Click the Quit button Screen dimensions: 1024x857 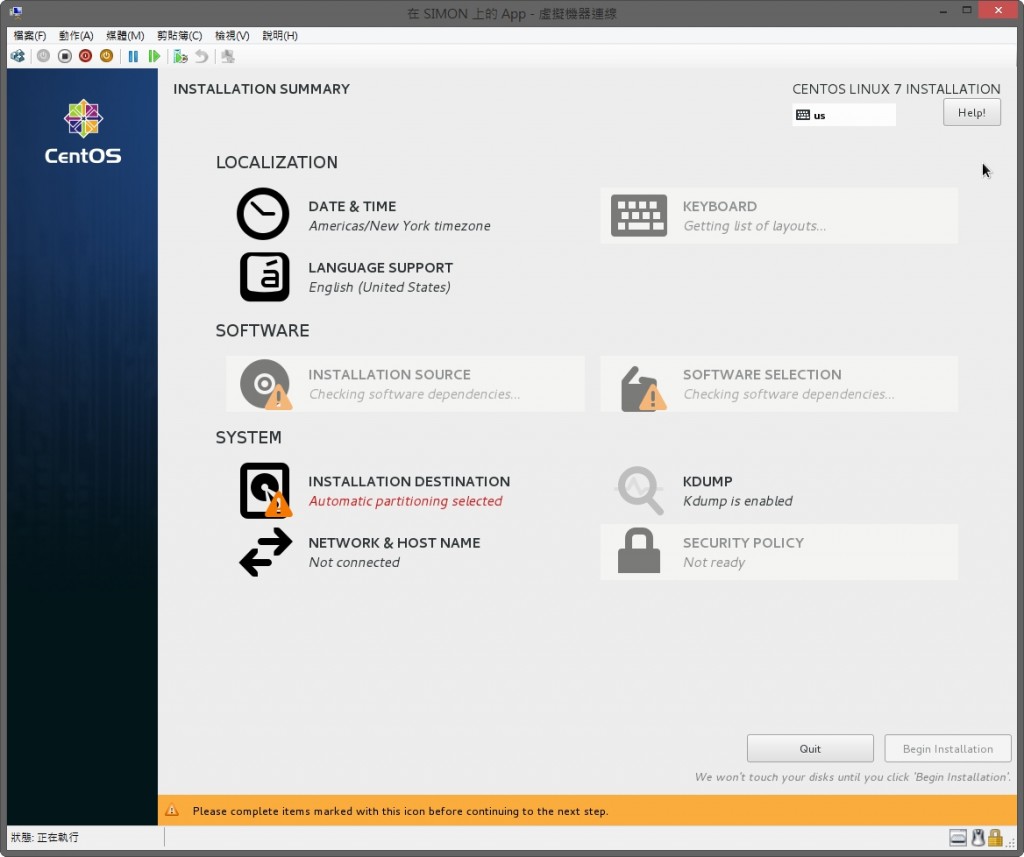coord(810,749)
